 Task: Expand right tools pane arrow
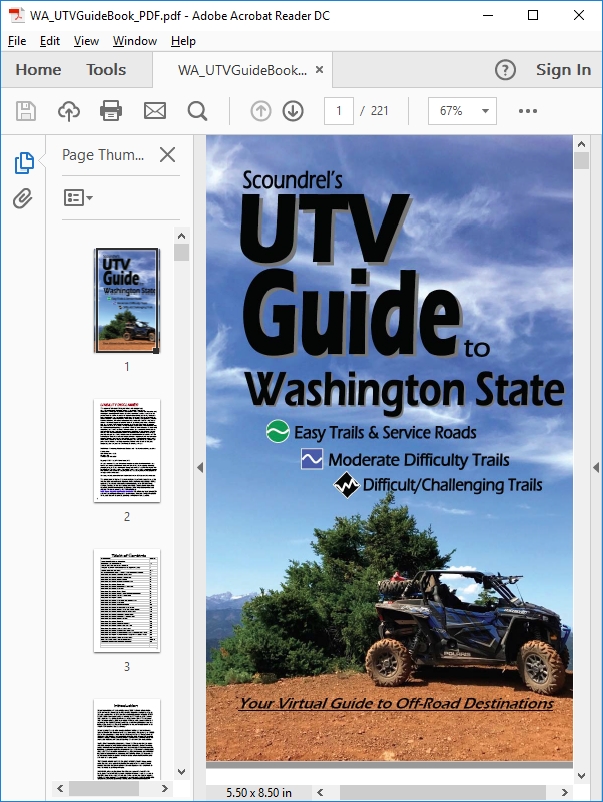596,467
